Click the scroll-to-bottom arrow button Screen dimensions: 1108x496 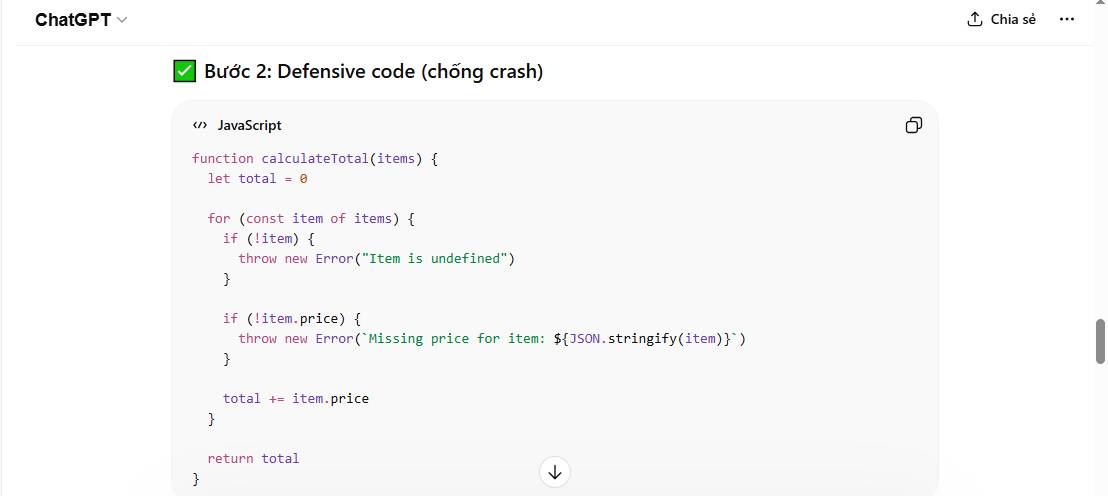(555, 472)
